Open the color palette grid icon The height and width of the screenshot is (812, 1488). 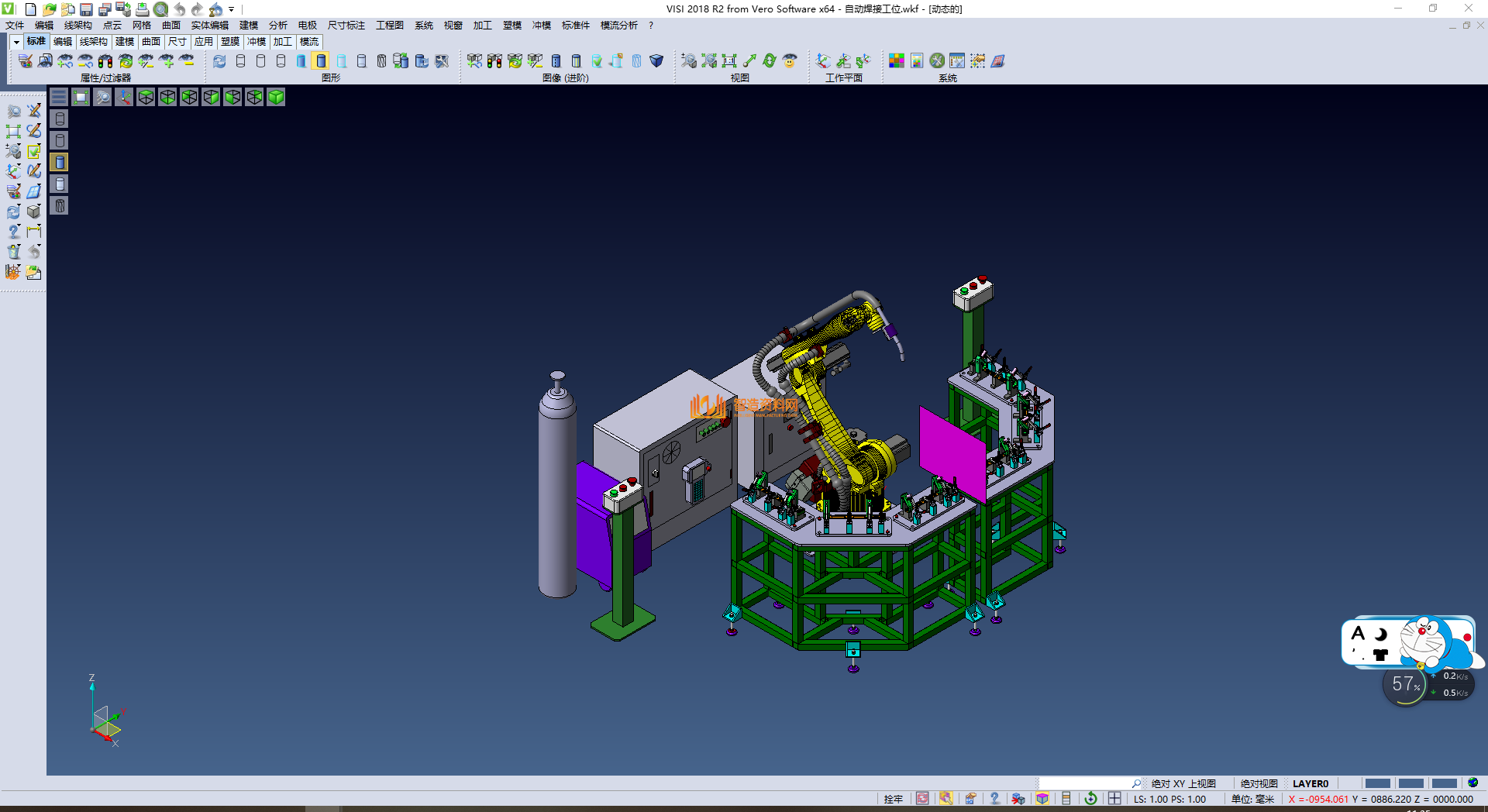896,60
